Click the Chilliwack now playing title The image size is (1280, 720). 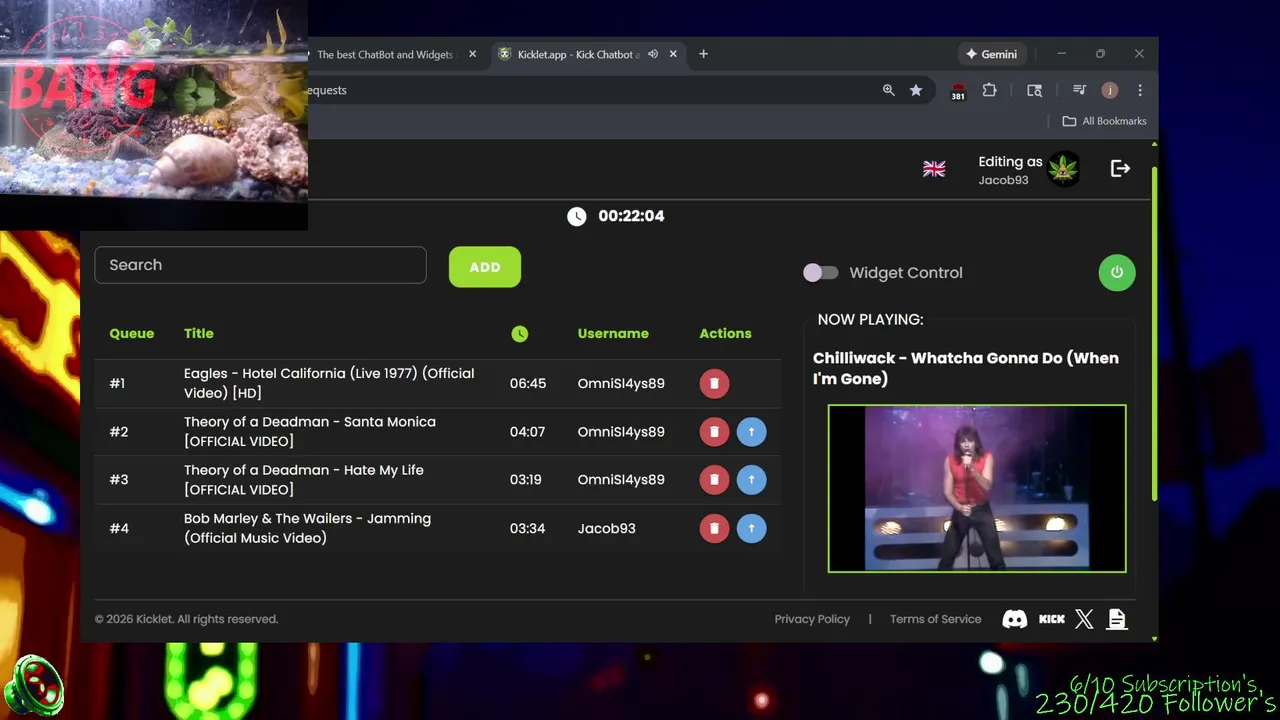[966, 368]
